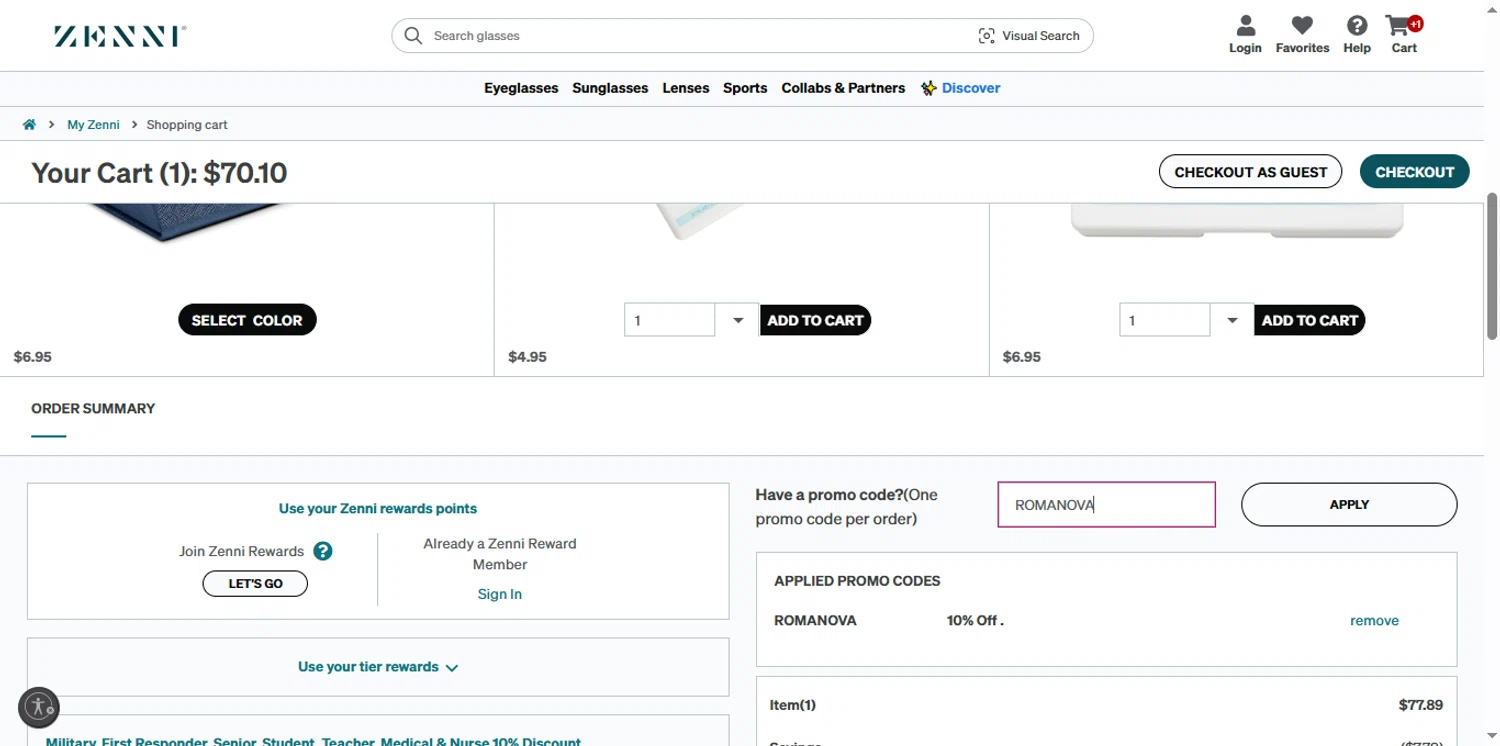
Task: Apply the promo code
Action: 1349,505
